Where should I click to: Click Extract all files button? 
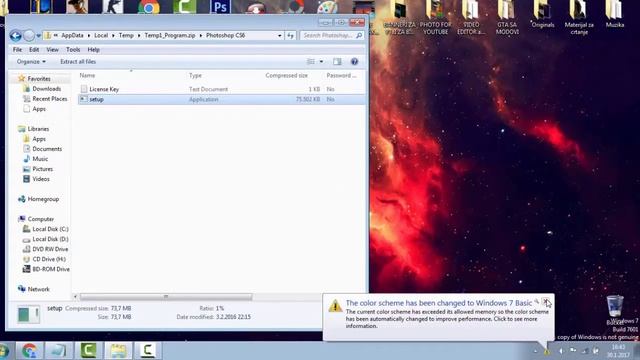[78, 62]
